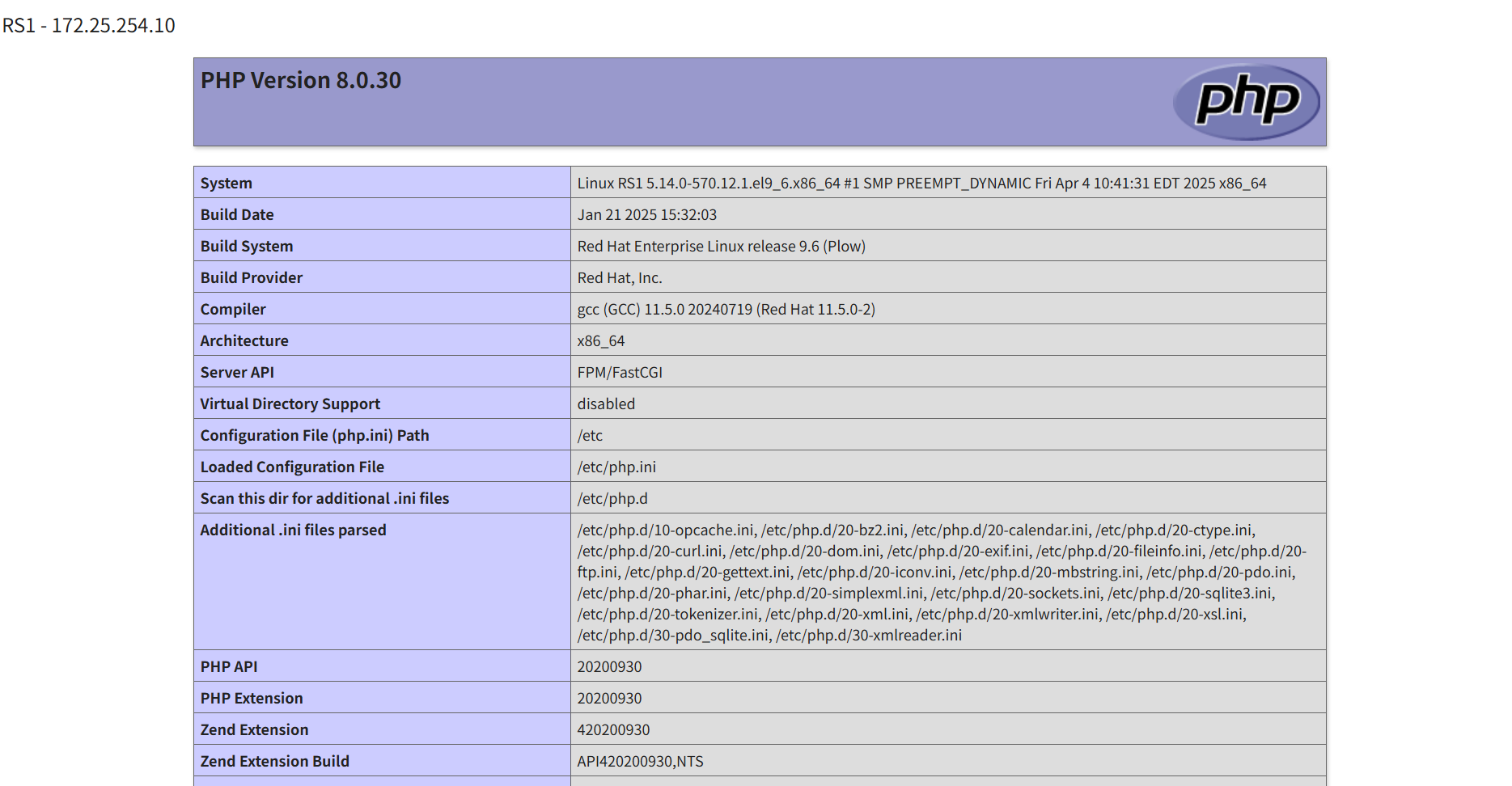Select the '/etc/php.d' value
Image resolution: width=1512 pixels, height=786 pixels.
pyautogui.click(x=612, y=499)
